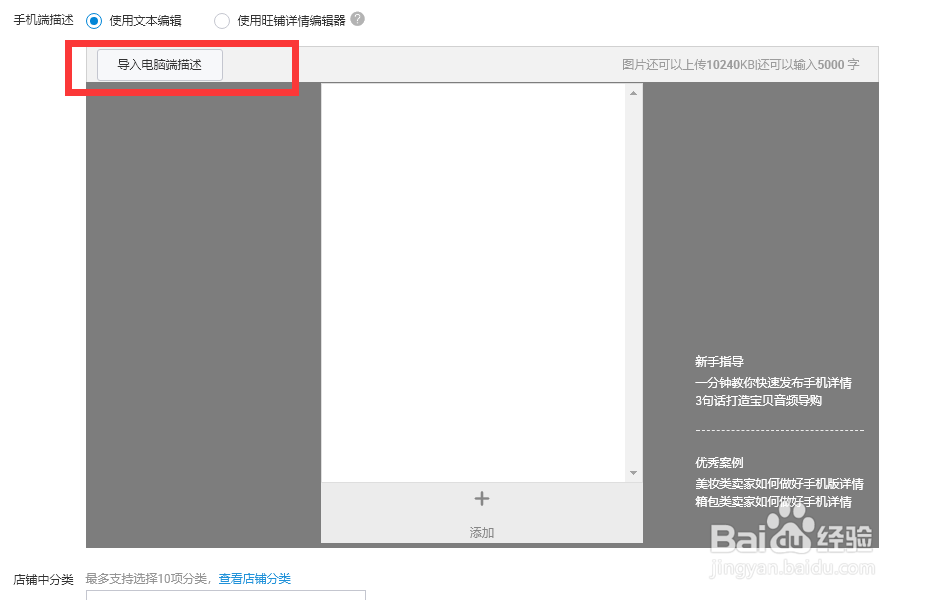Select the 使用文本编辑 radio button
This screenshot has height=600, width=925.
(x=95, y=20)
